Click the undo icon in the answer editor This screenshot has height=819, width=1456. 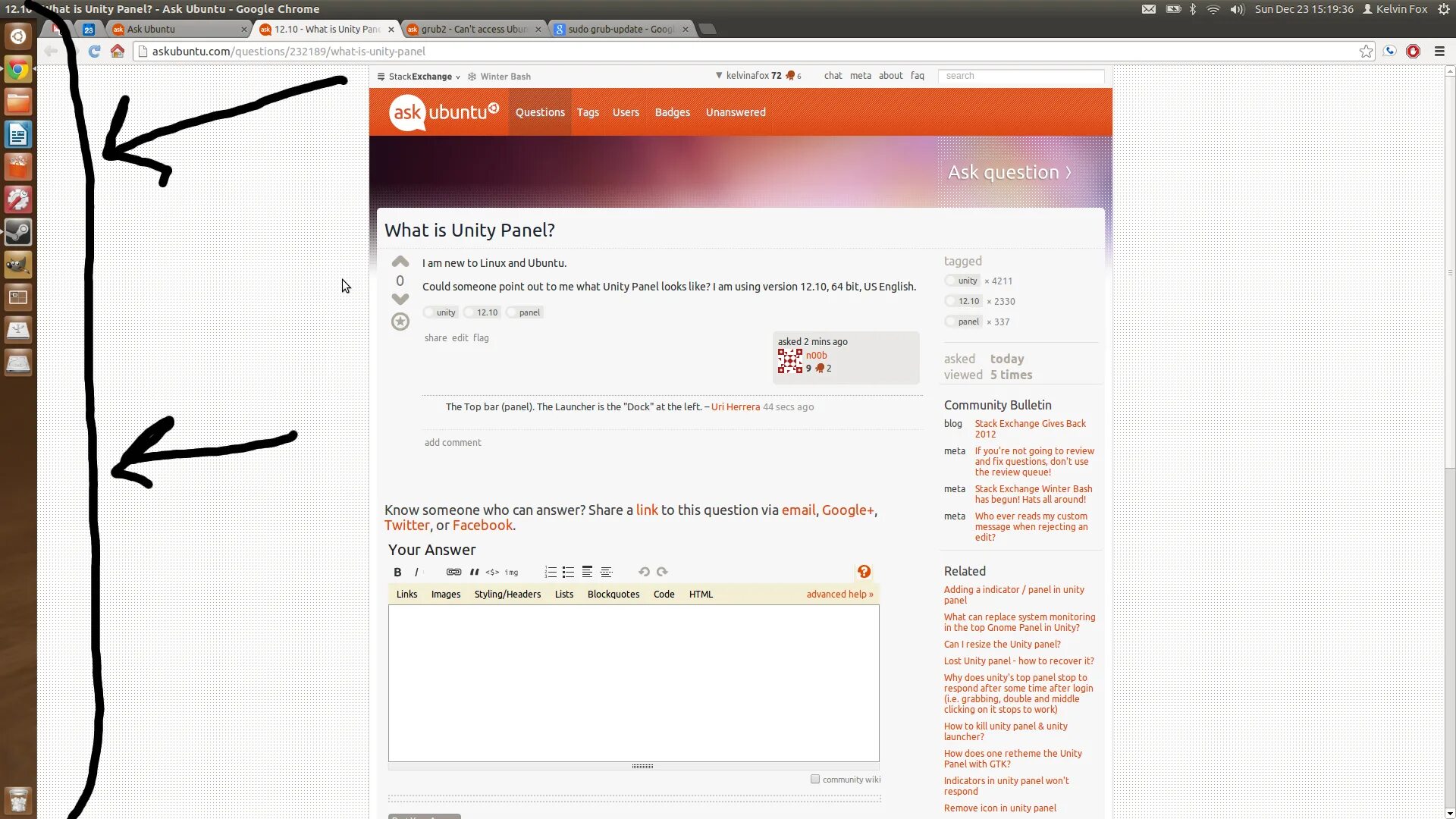644,572
